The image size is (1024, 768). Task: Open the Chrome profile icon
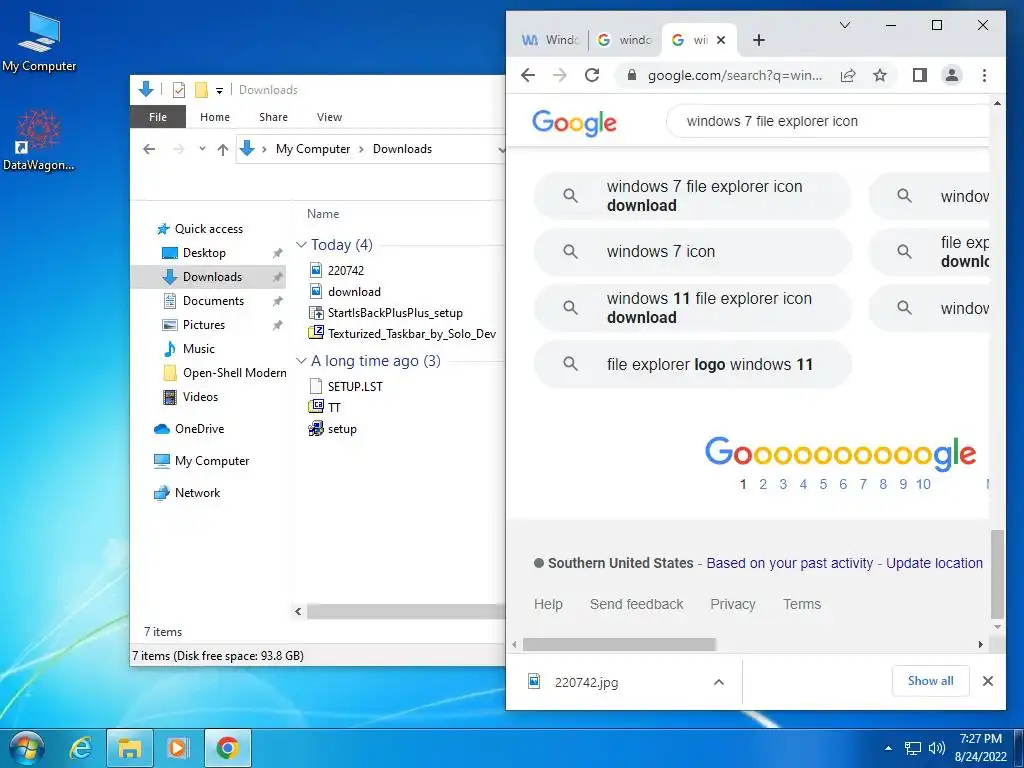[952, 76]
